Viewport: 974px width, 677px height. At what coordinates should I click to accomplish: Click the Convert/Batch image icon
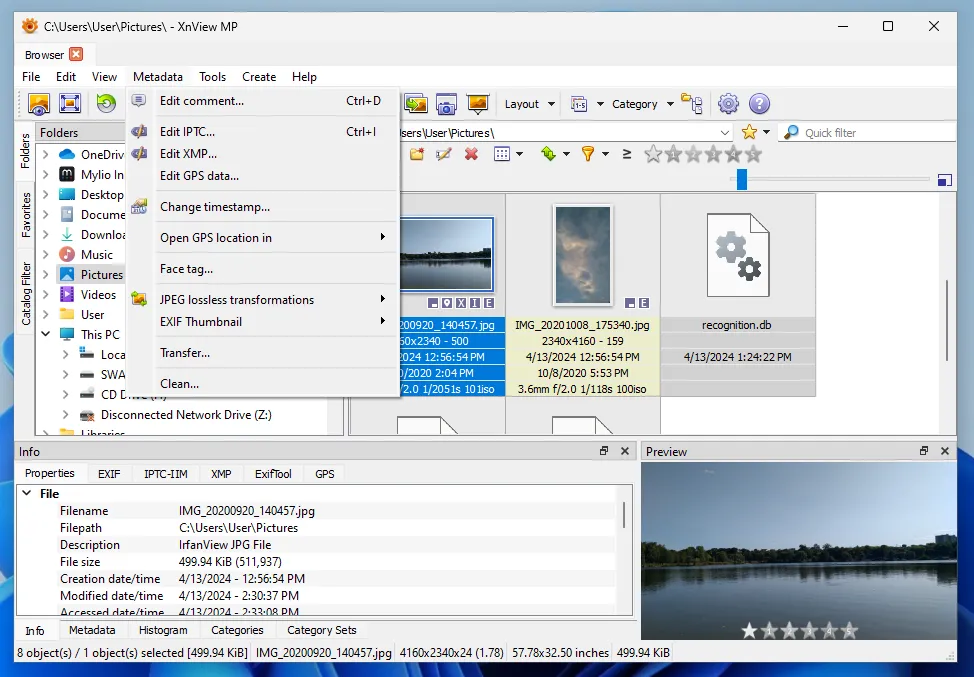click(416, 104)
